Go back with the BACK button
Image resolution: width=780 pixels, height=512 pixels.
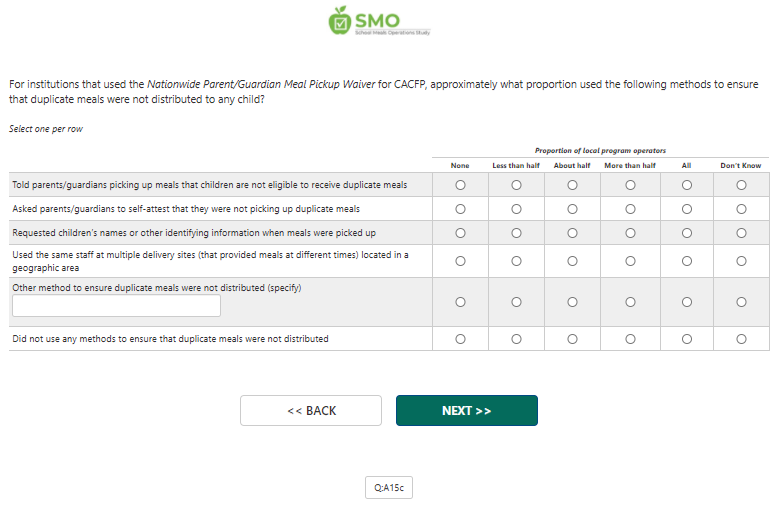tap(311, 411)
